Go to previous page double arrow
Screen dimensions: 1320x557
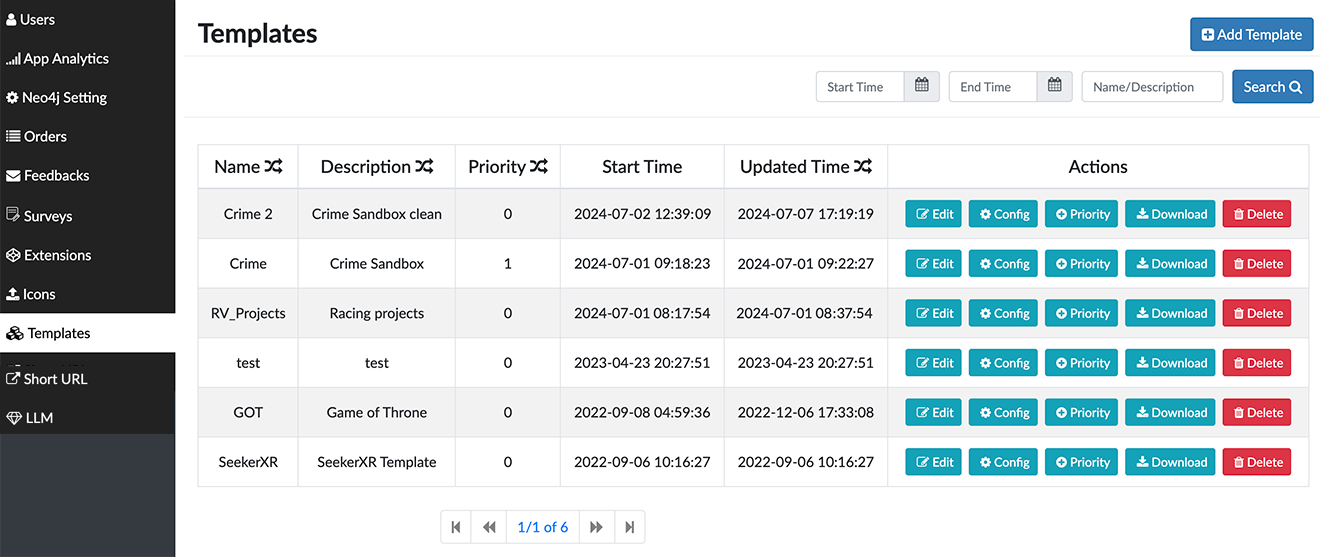(x=489, y=527)
